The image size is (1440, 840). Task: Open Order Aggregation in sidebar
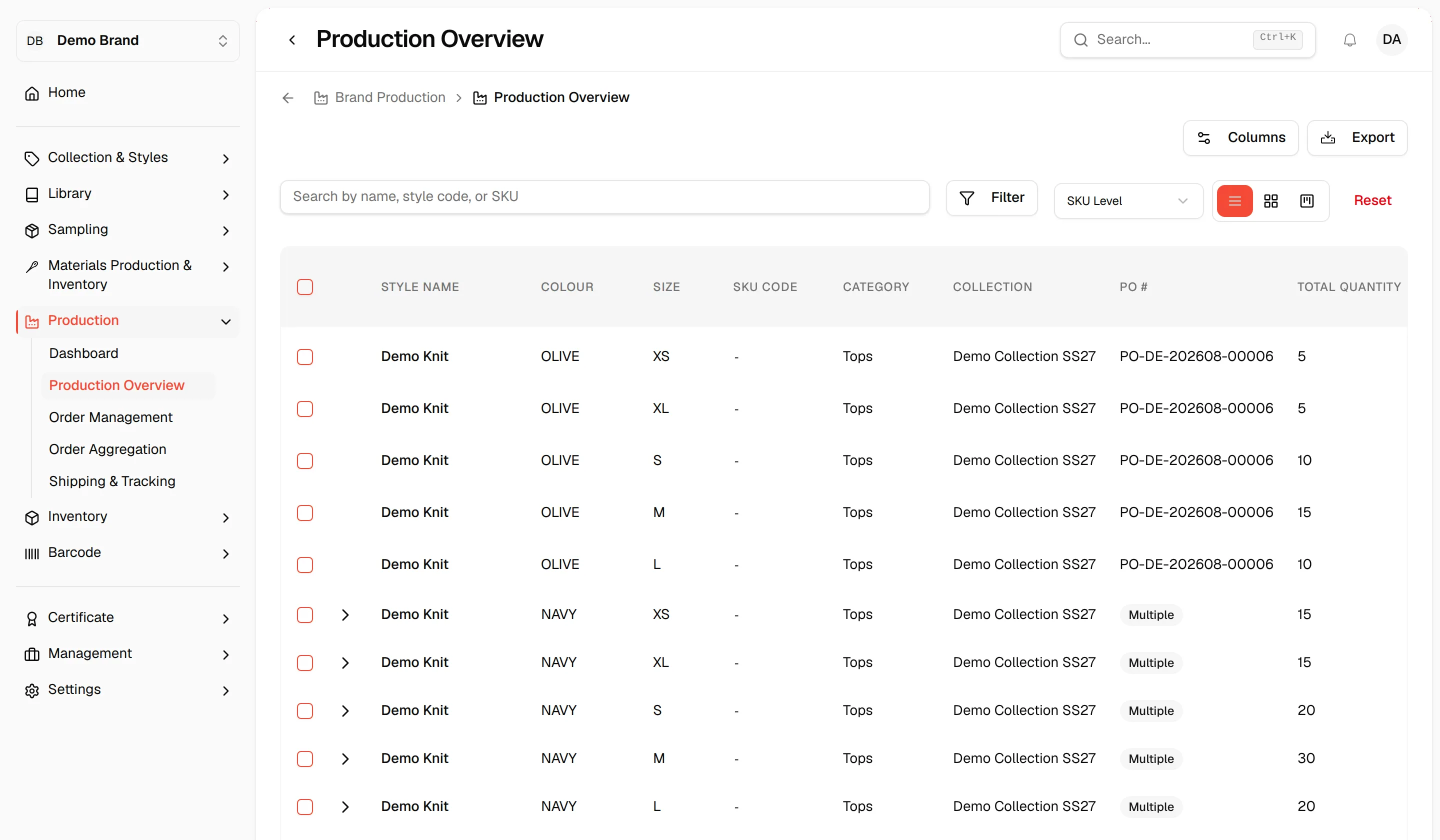coord(107,449)
